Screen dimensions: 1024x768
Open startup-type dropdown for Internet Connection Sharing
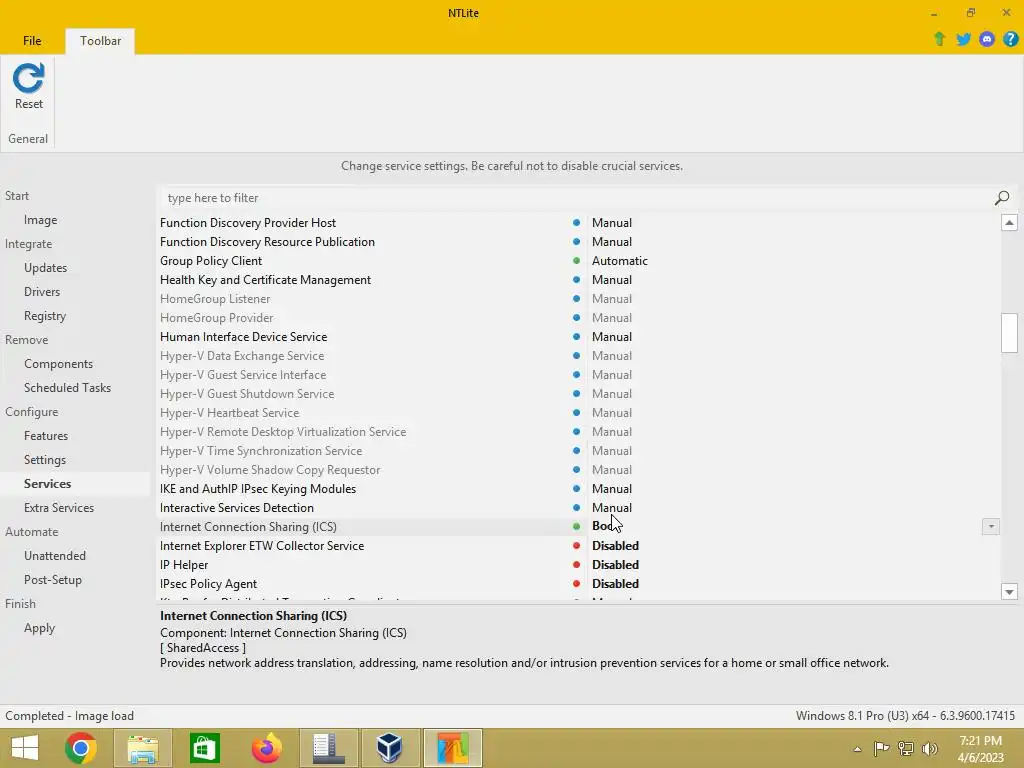991,526
